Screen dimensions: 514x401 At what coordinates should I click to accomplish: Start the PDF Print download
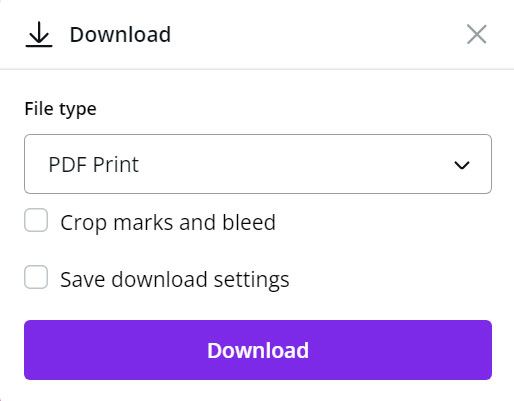[x=258, y=350]
